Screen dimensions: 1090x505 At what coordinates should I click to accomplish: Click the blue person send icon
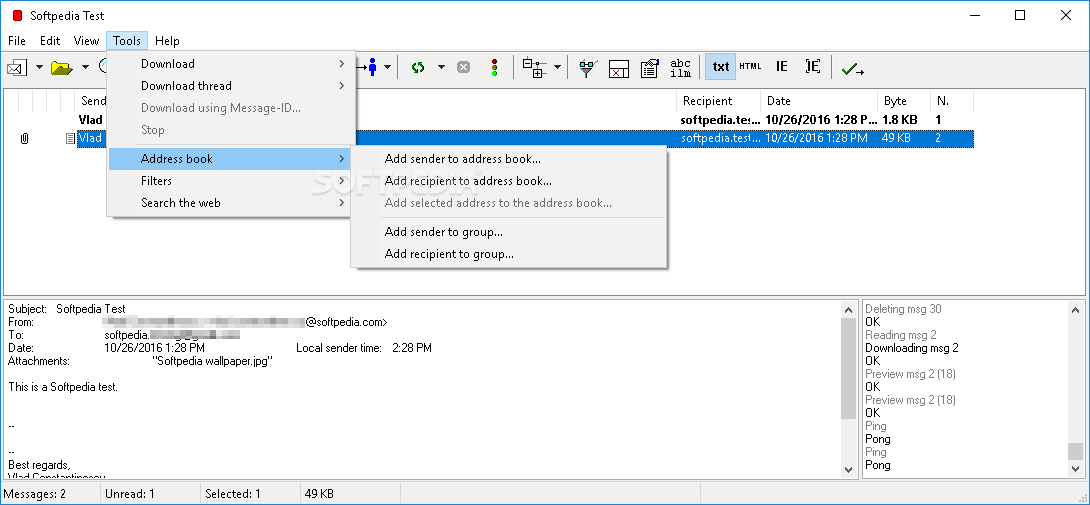[368, 67]
